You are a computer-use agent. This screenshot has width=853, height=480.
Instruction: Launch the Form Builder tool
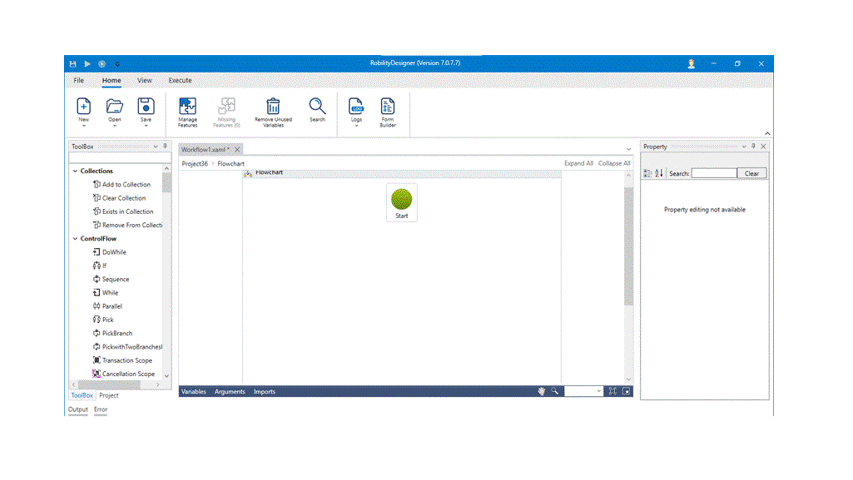coord(387,106)
